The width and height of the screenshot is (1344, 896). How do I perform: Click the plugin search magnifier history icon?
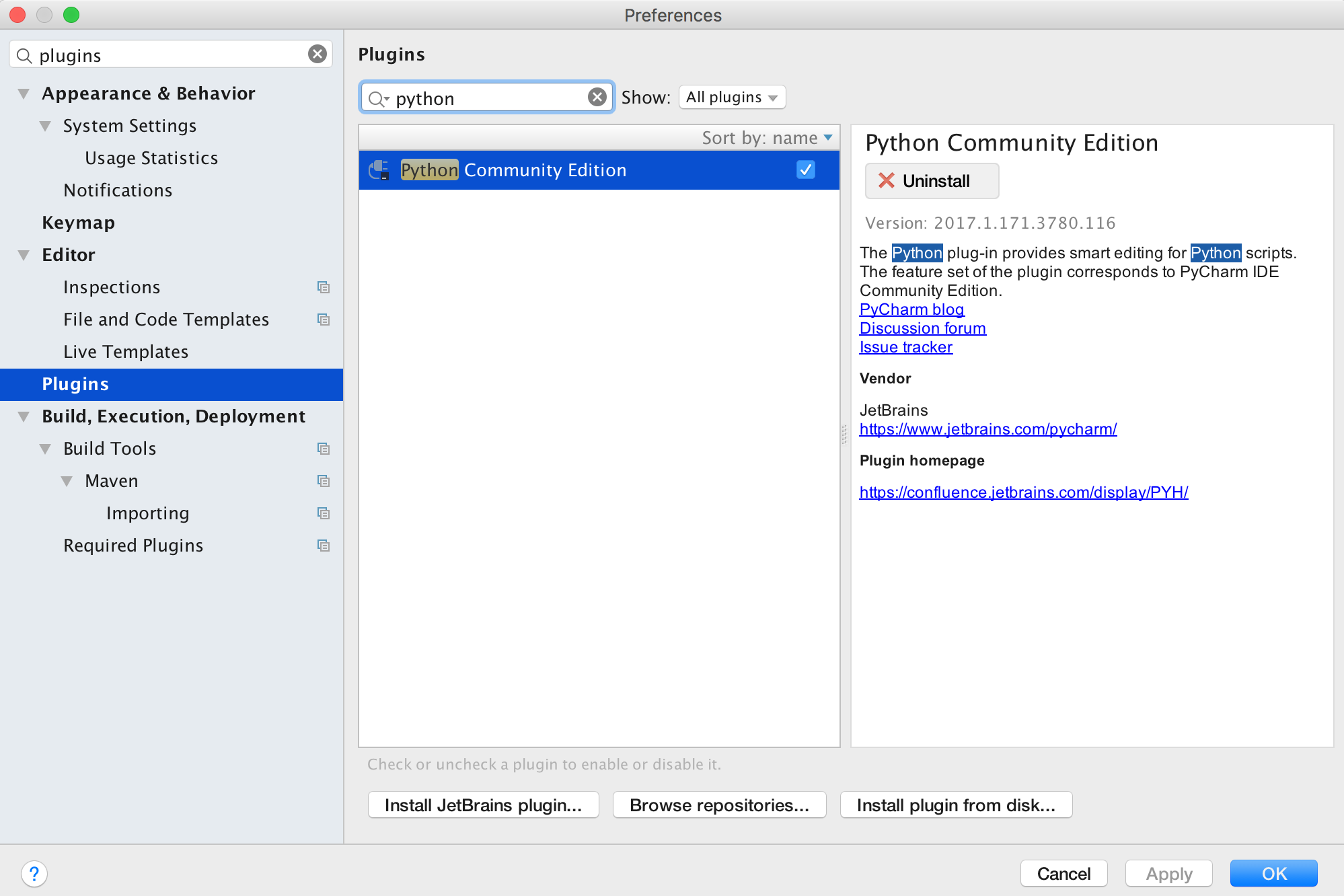pos(379,99)
